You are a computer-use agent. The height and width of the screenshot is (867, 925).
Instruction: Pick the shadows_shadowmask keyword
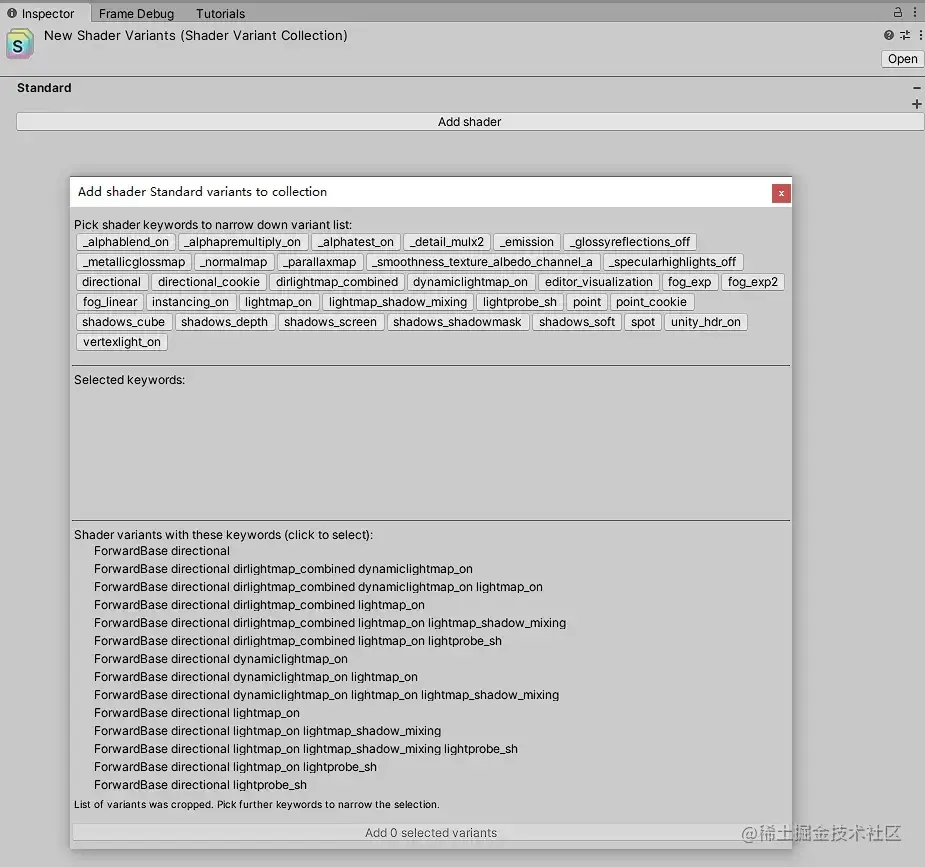(x=457, y=322)
